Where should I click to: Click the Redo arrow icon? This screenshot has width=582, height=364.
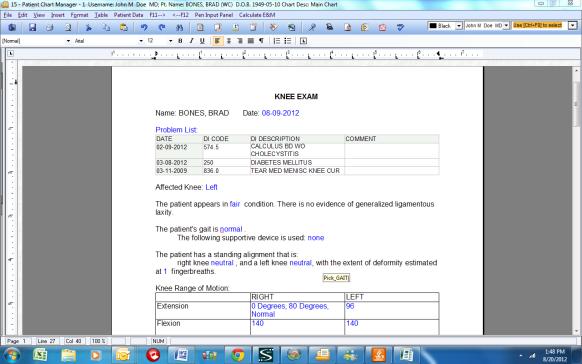[x=162, y=27]
